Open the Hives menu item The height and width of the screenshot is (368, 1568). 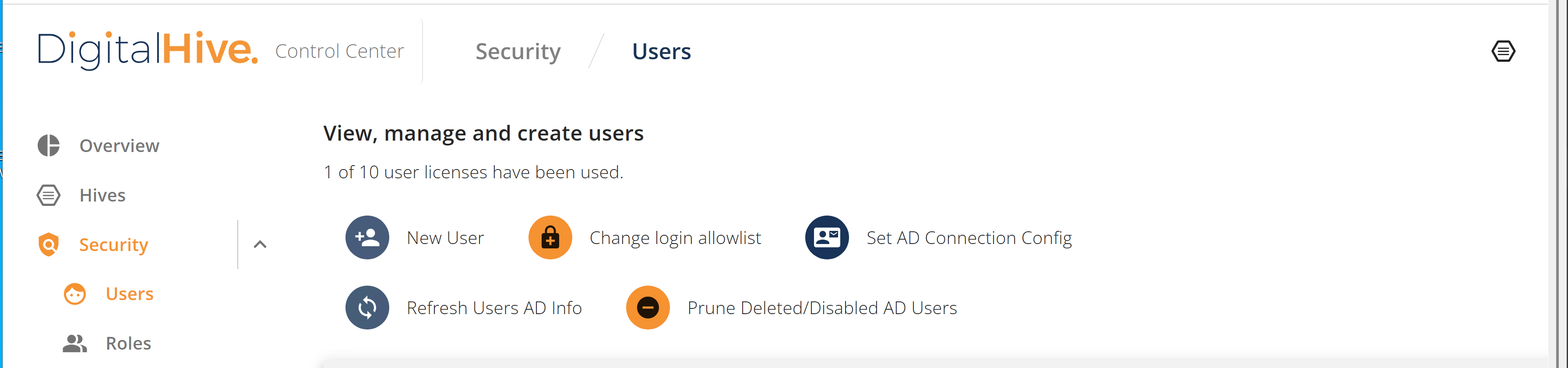pos(102,195)
